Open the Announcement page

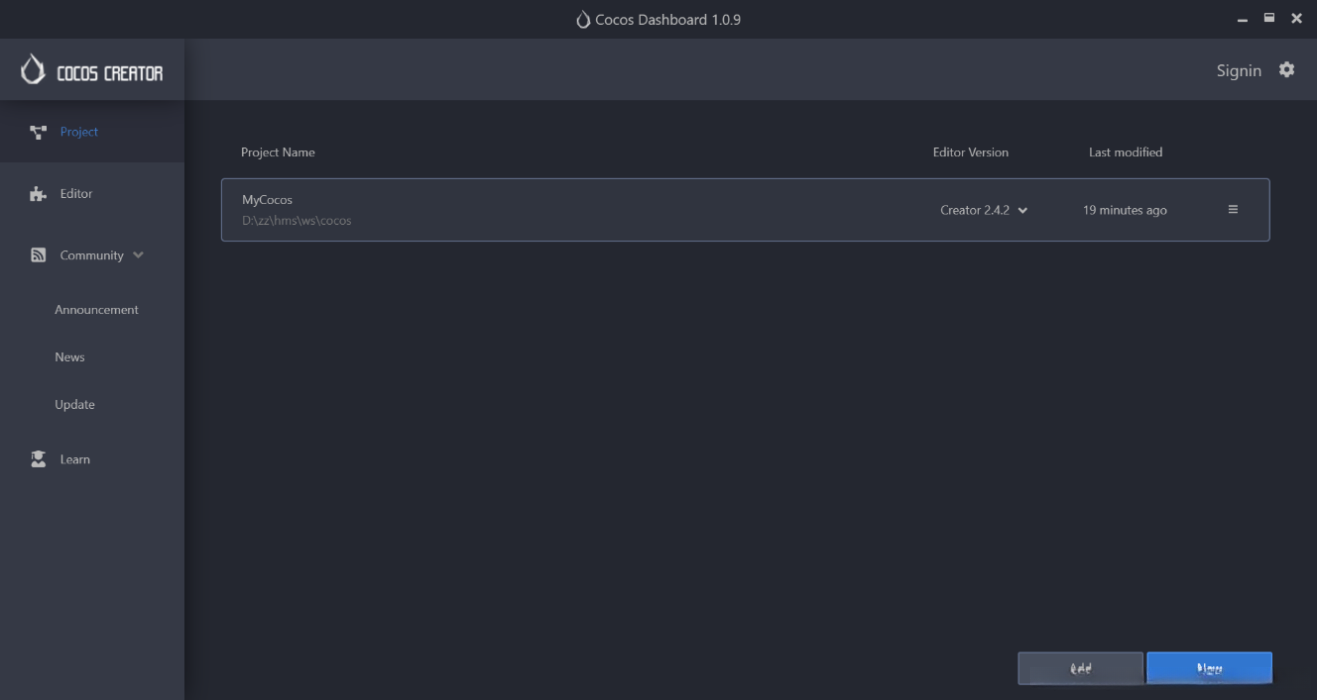(x=97, y=310)
